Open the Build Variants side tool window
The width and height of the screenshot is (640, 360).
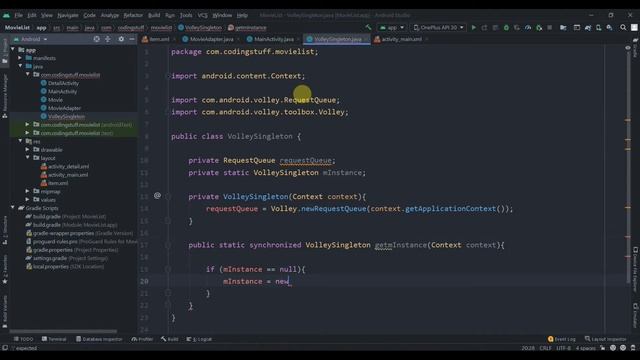[5, 311]
